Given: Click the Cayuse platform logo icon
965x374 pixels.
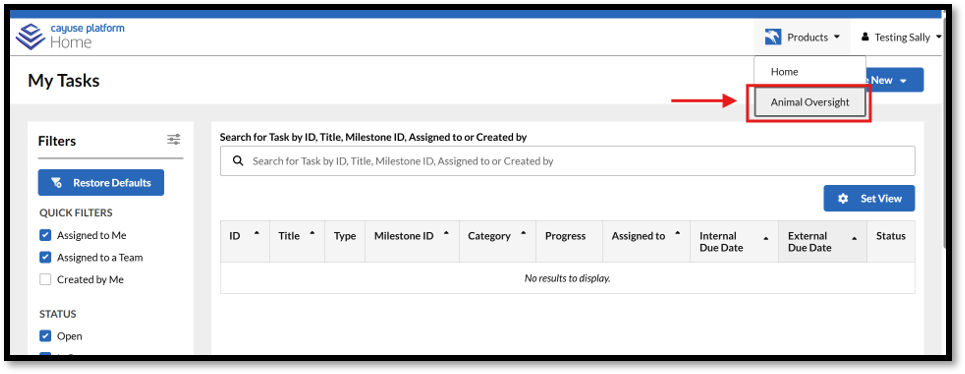Looking at the screenshot, I should tap(30, 37).
